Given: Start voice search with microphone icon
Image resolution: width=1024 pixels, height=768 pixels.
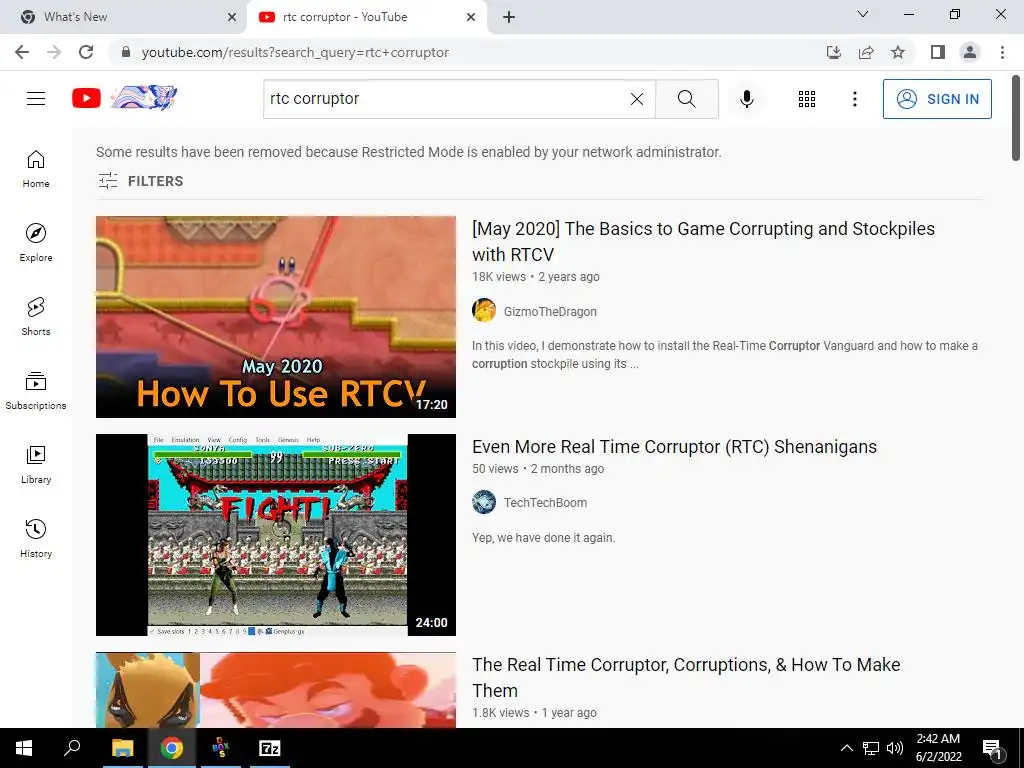Looking at the screenshot, I should [746, 99].
